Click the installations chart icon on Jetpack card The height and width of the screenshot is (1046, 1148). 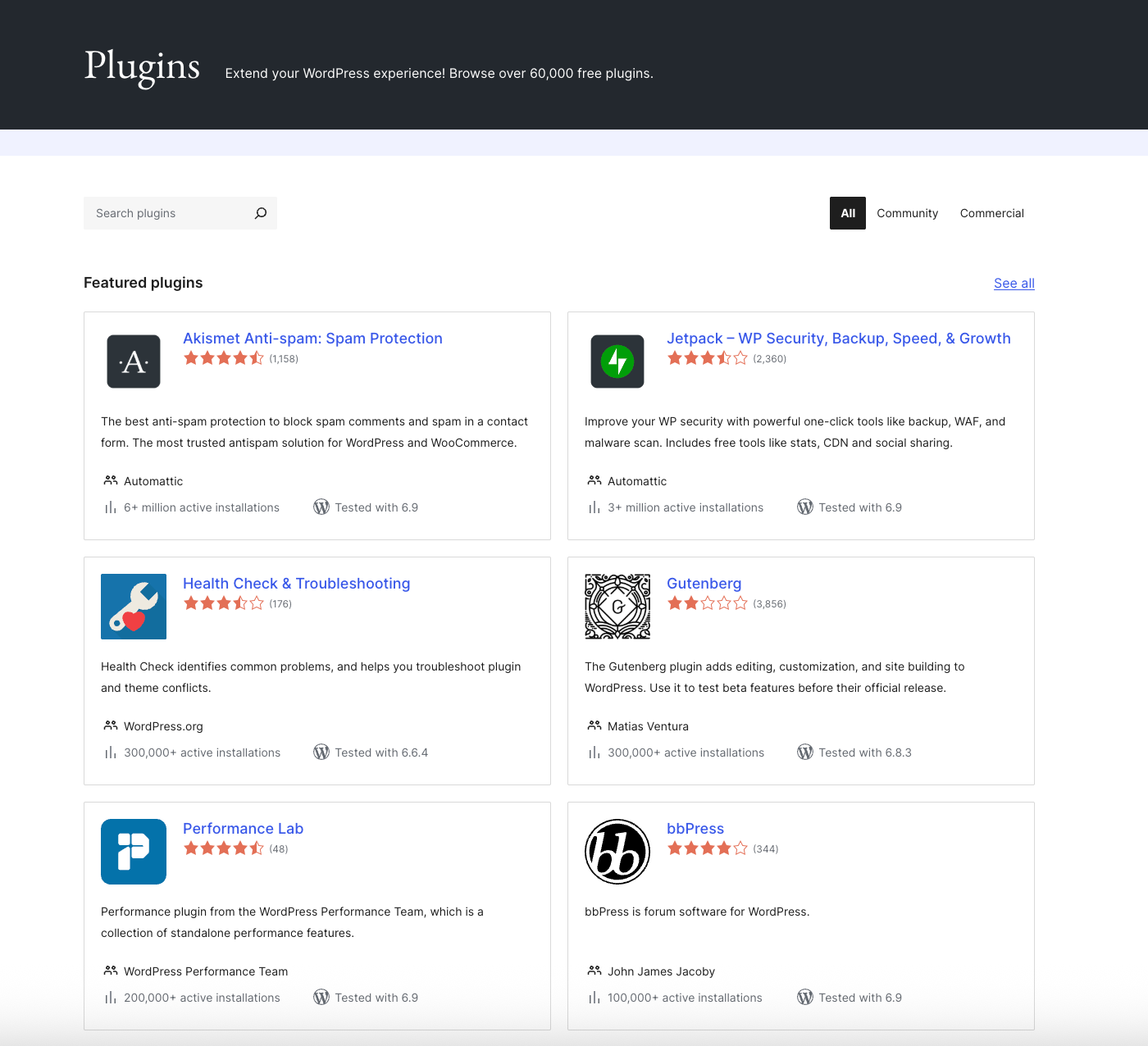[x=594, y=507]
